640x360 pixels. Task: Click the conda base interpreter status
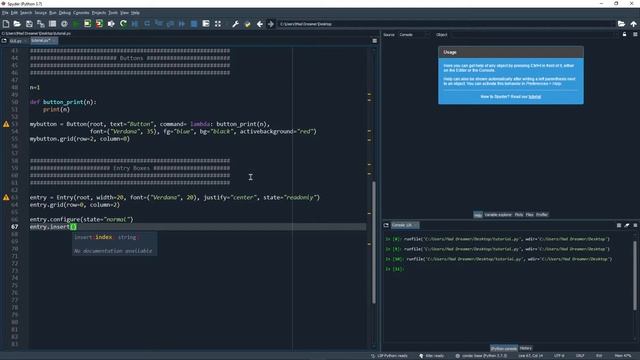pos(481,356)
